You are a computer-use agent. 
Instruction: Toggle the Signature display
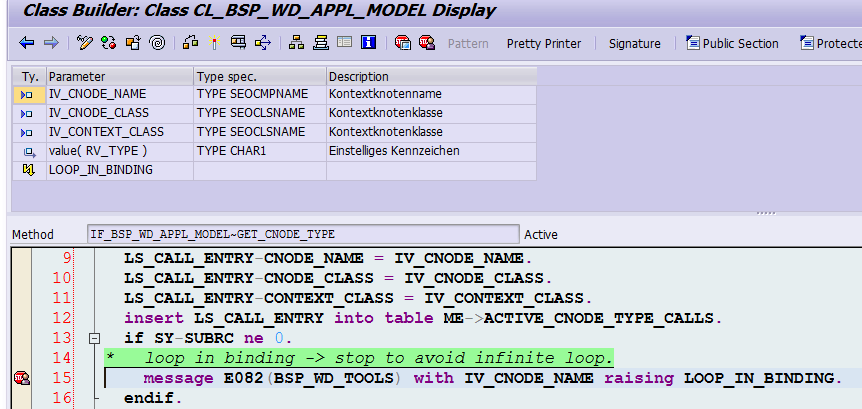634,44
